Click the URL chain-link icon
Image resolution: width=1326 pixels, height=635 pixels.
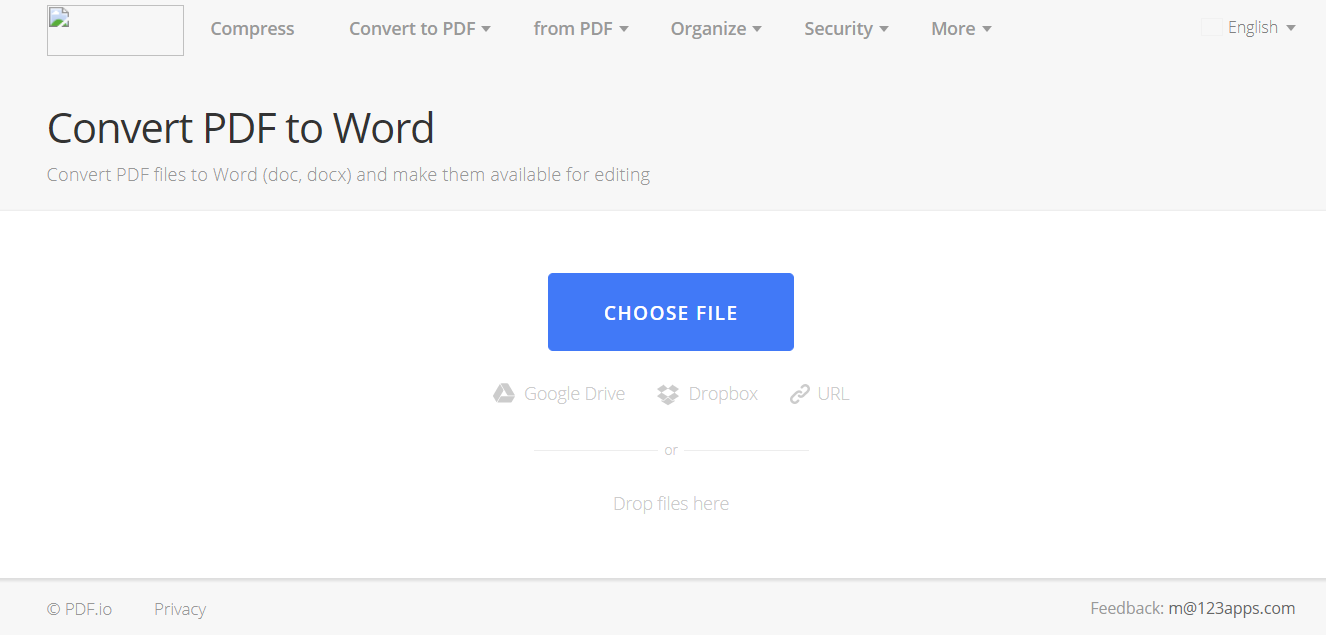[x=799, y=394]
